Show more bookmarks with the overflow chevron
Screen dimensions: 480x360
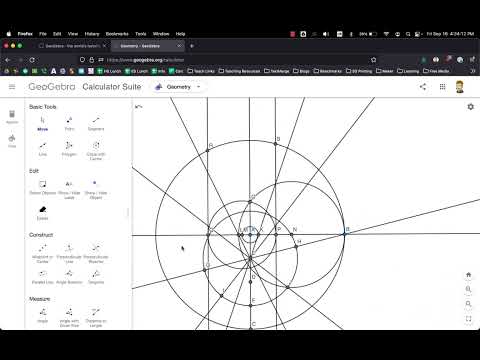pos(472,71)
